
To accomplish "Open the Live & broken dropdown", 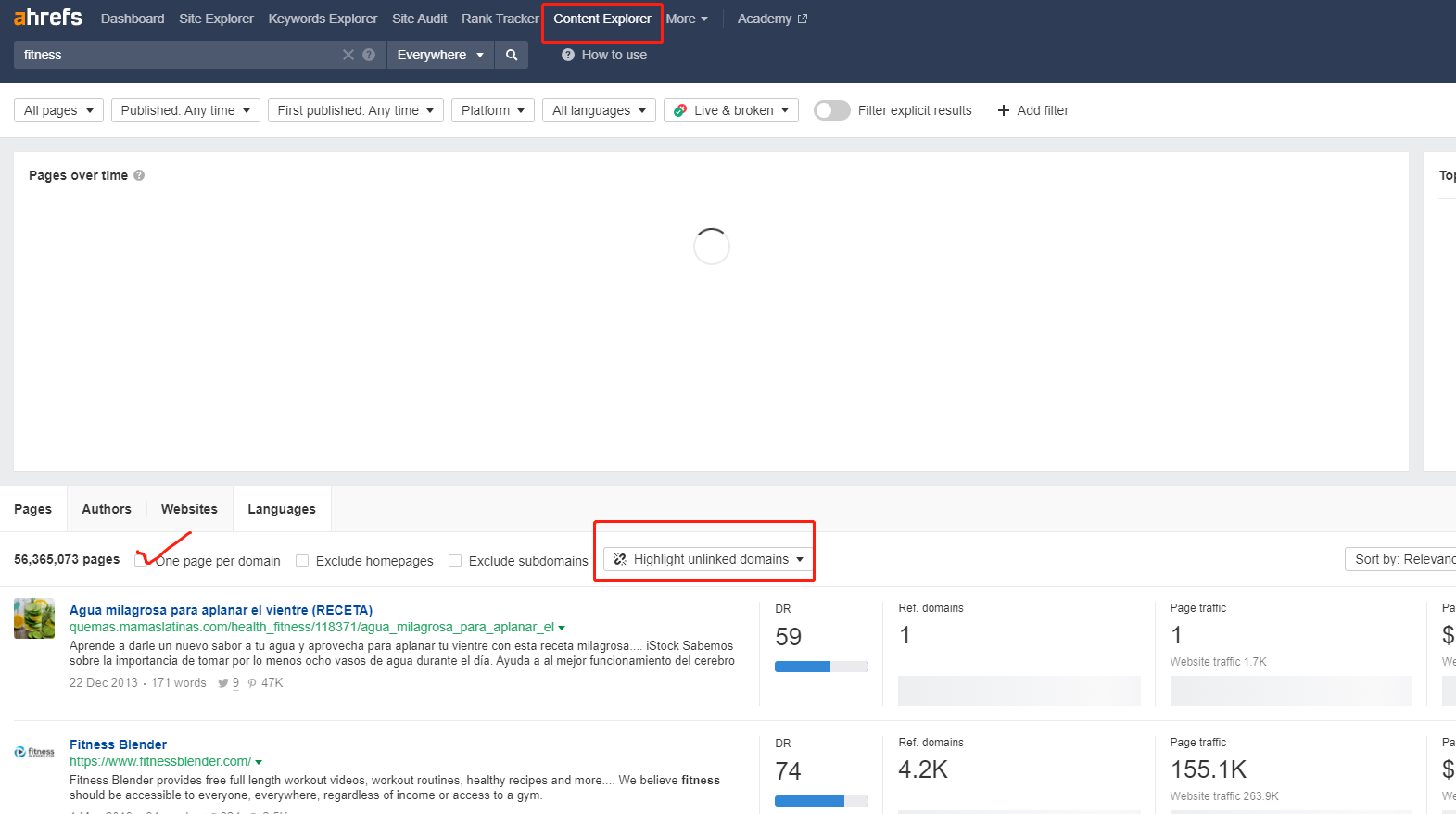I will point(731,110).
